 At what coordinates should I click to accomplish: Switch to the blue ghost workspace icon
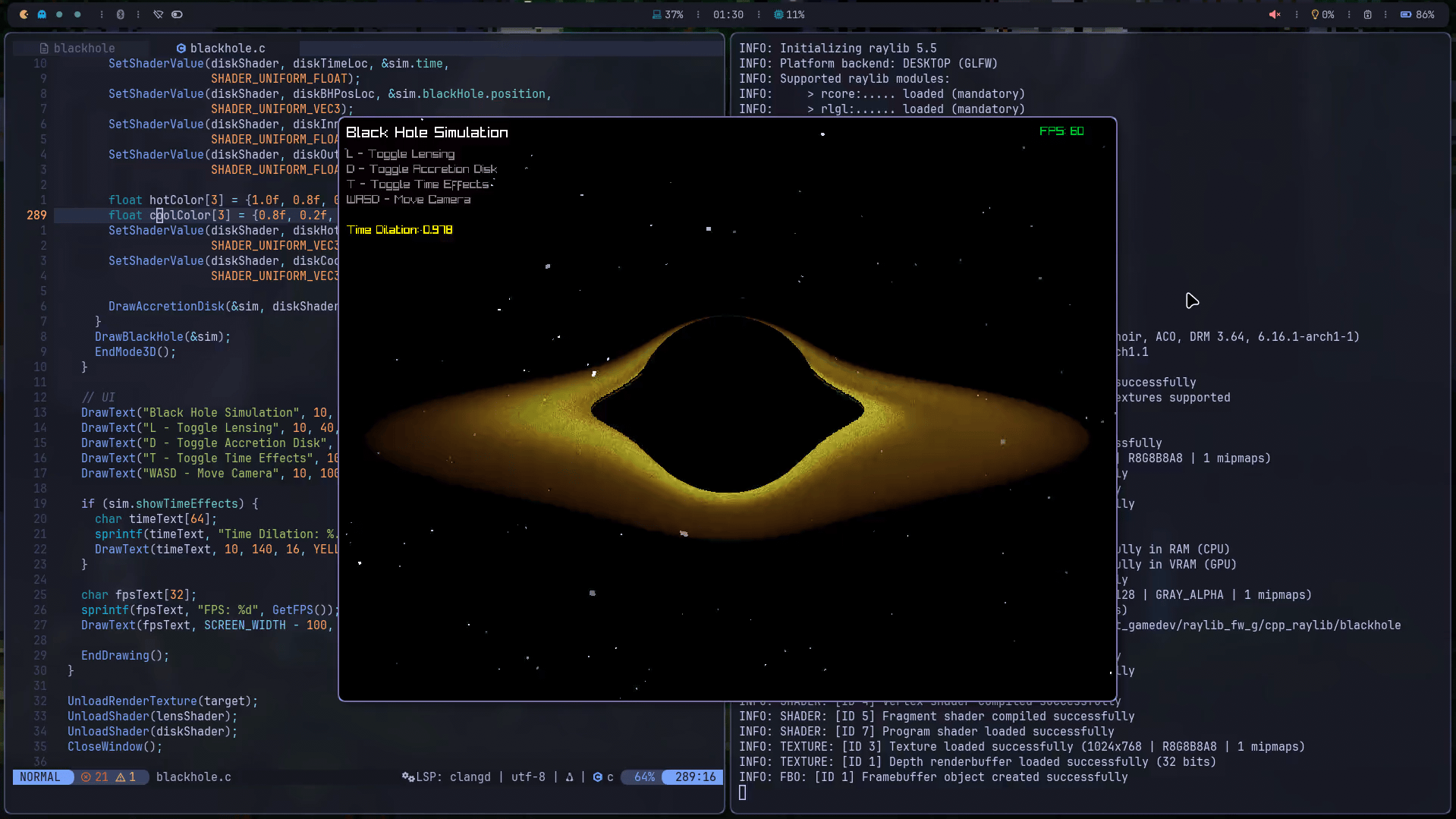(x=42, y=14)
